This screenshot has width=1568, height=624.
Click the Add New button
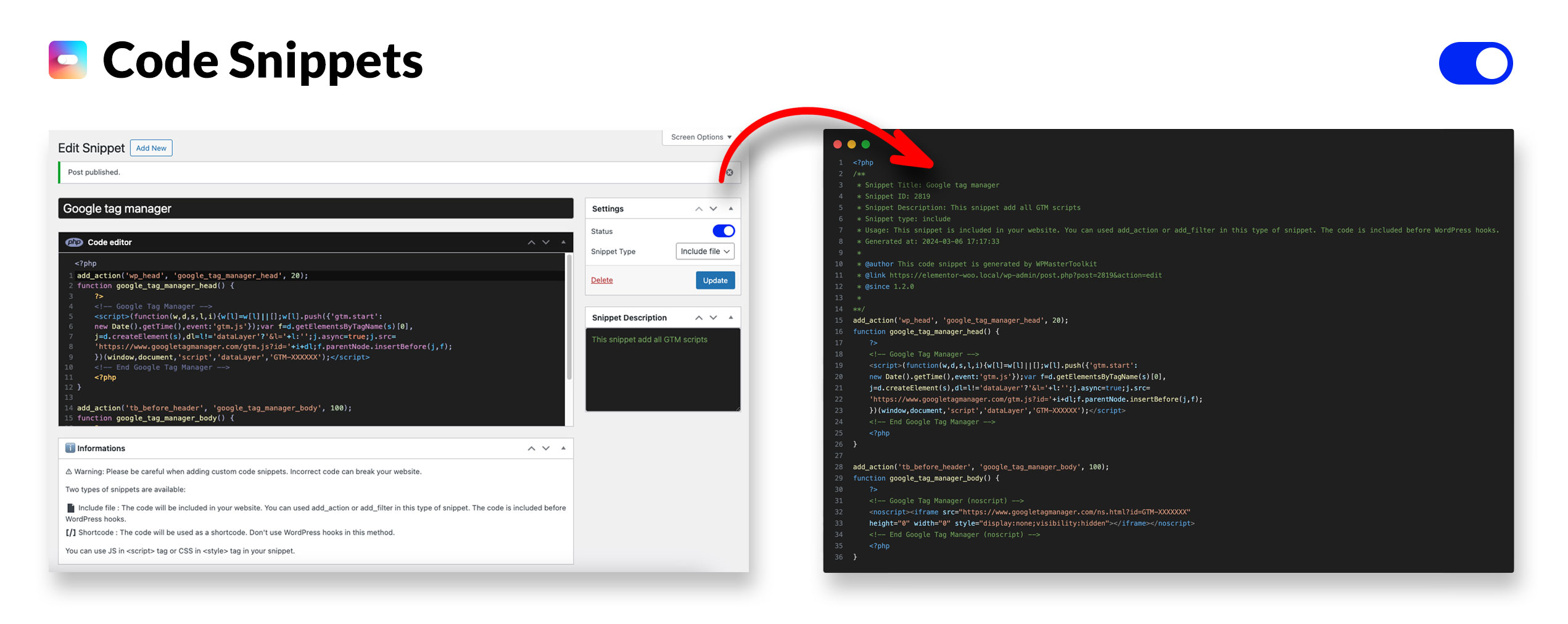coord(151,148)
